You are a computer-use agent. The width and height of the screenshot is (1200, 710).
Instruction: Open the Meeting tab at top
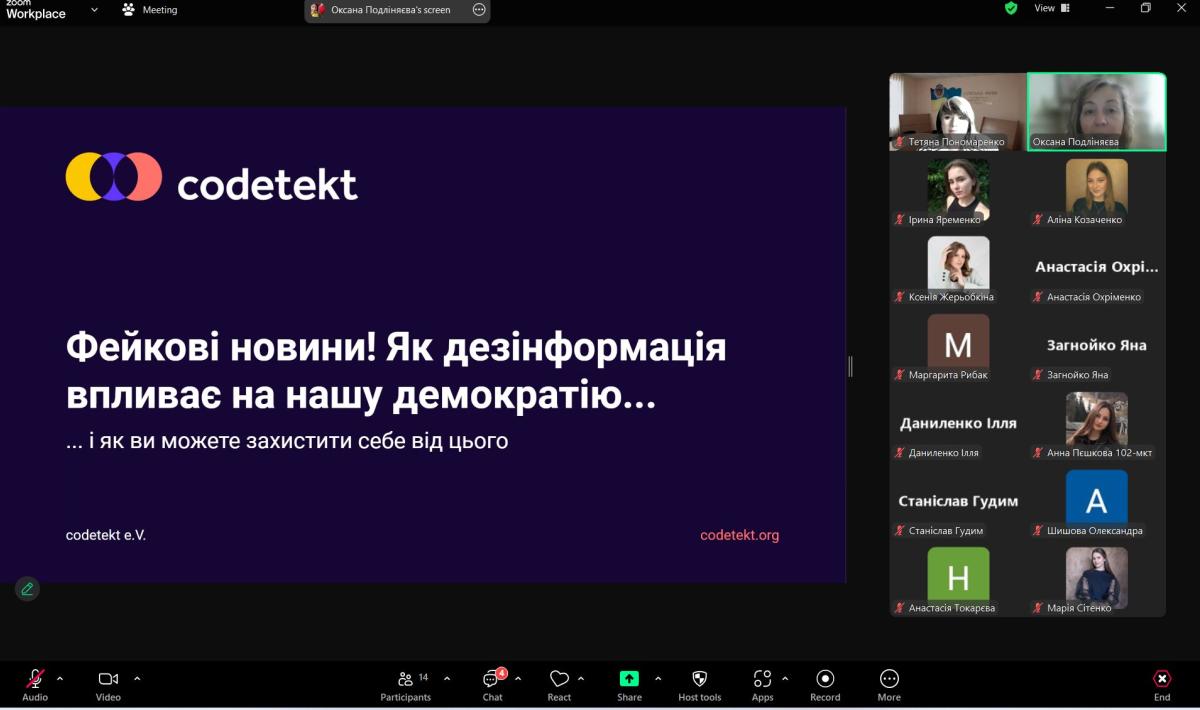[x=150, y=10]
